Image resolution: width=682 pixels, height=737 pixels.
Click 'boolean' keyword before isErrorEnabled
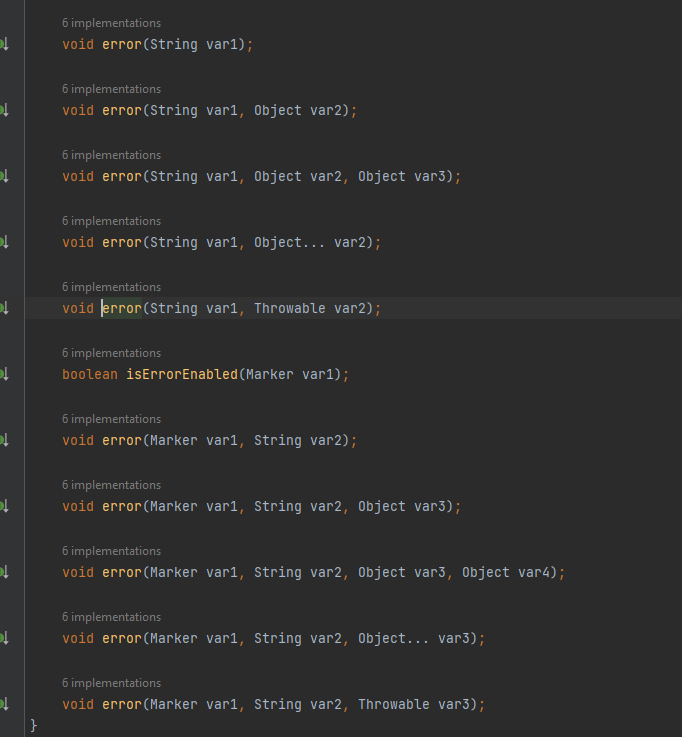90,375
